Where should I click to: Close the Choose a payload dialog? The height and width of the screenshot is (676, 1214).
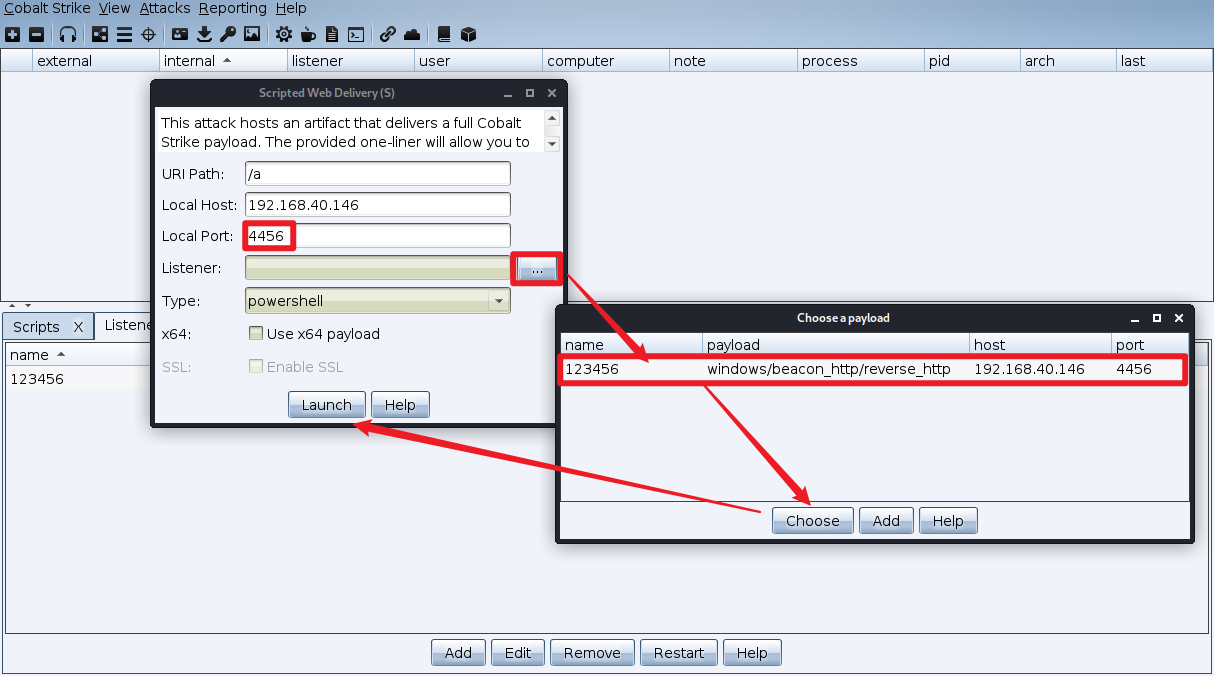pos(1179,318)
